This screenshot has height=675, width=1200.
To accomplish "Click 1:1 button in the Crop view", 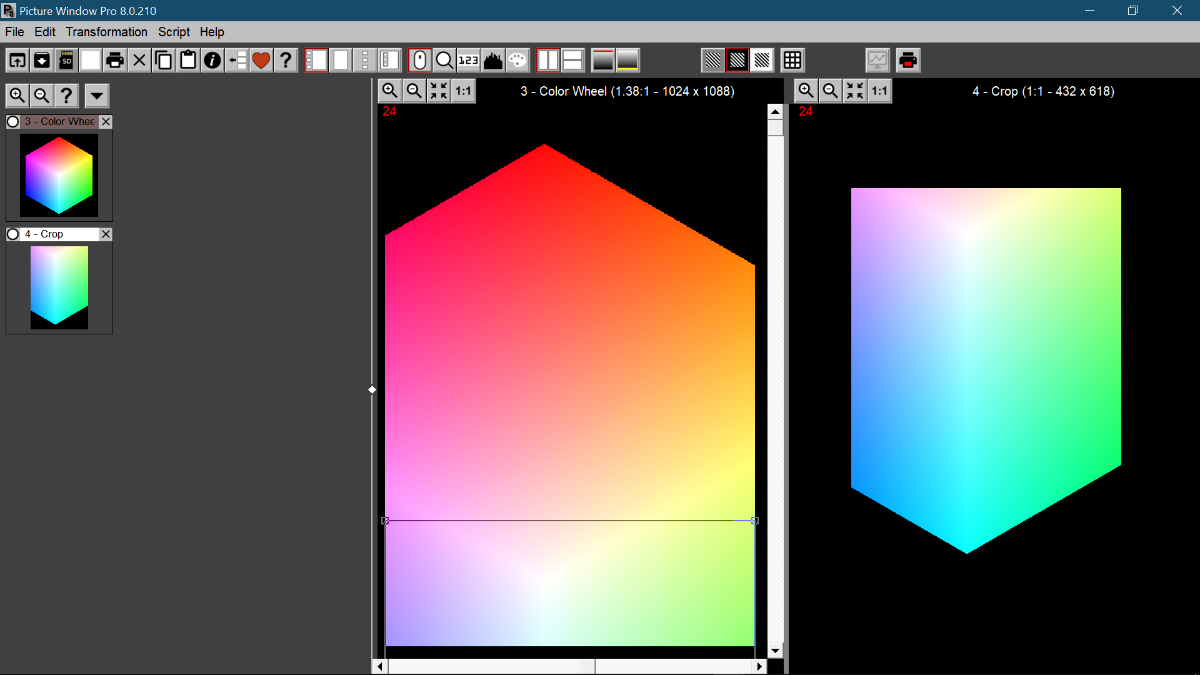I will click(879, 91).
